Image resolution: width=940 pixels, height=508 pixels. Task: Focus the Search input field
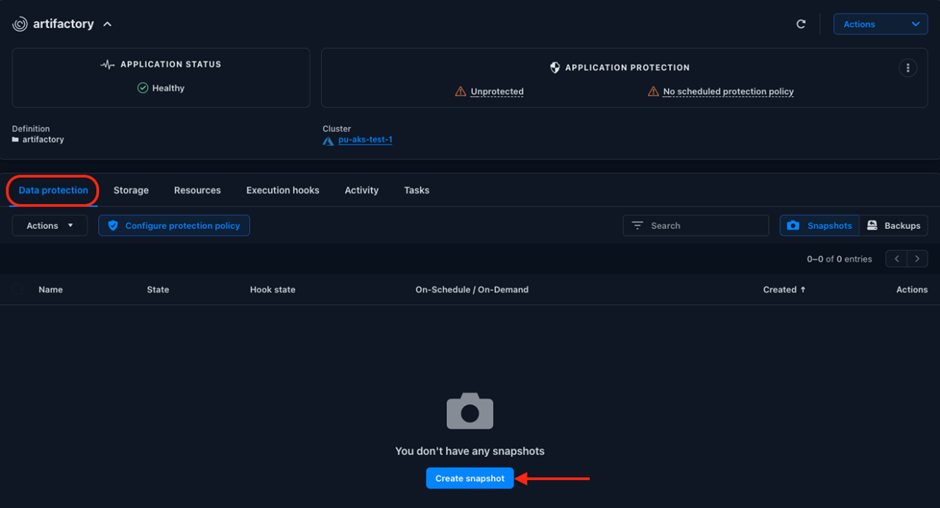click(x=695, y=226)
